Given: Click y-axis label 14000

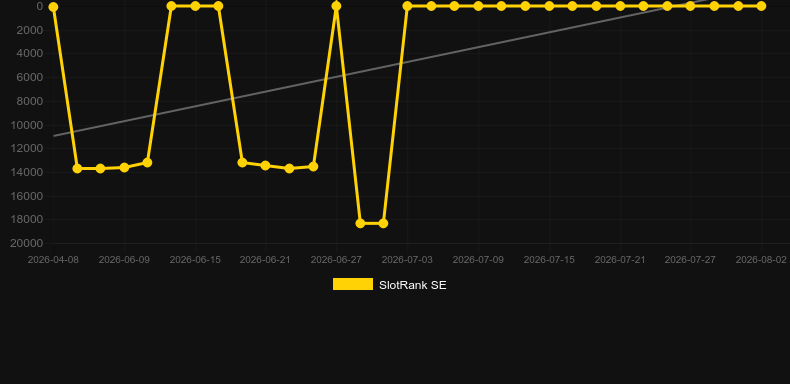Looking at the screenshot, I should click(x=27, y=172).
